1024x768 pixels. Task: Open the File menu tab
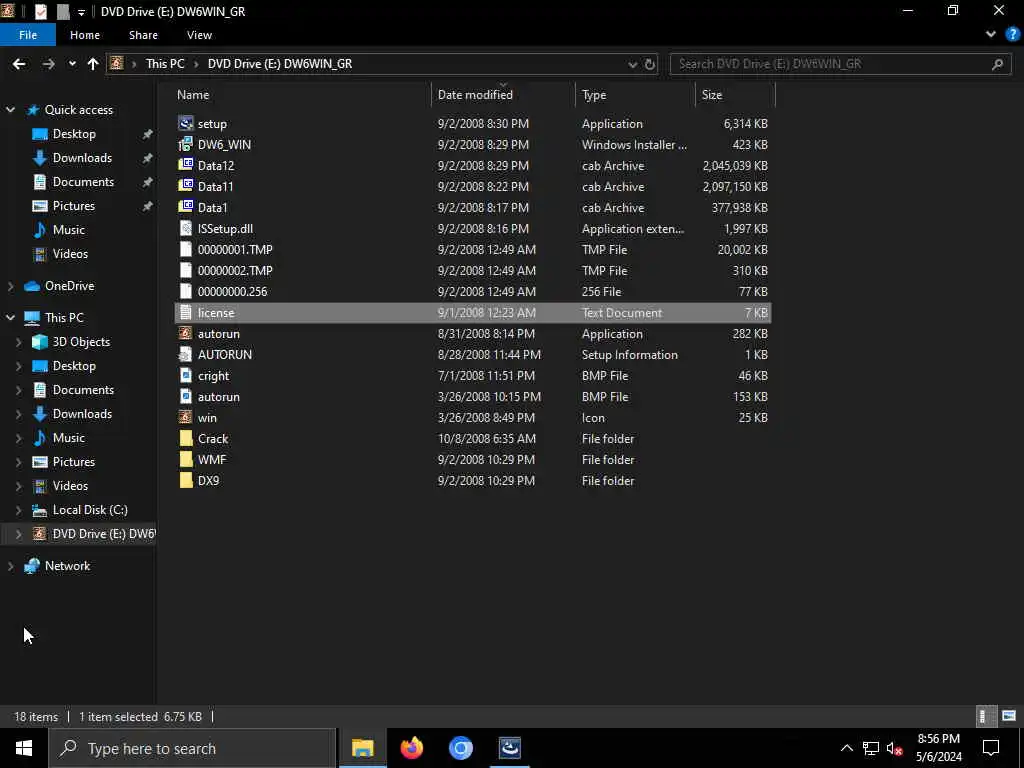click(27, 35)
